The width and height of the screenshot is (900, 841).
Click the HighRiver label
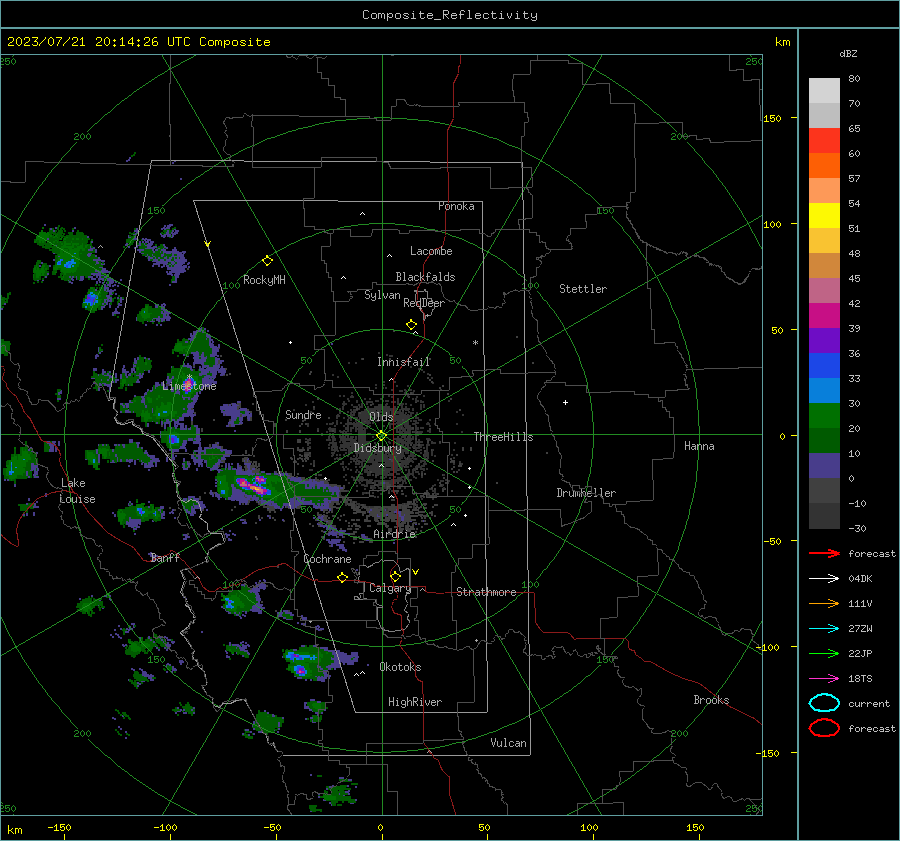pyautogui.click(x=415, y=702)
